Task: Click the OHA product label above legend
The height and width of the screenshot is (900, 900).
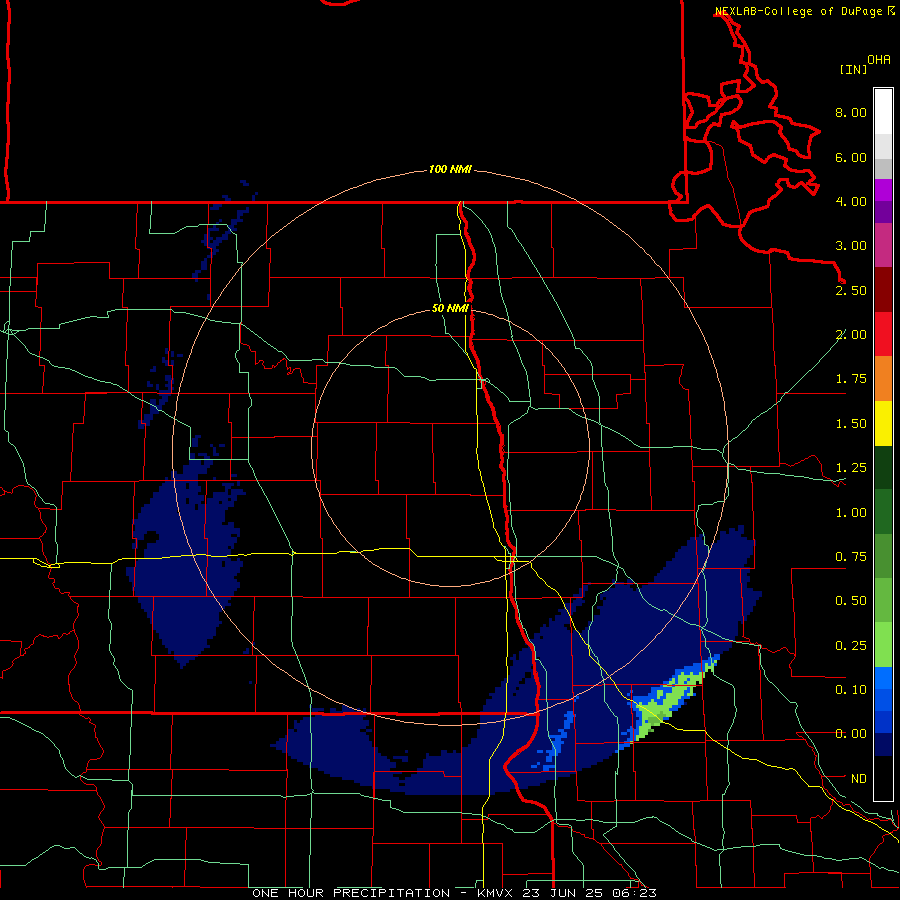Action: pyautogui.click(x=879, y=60)
